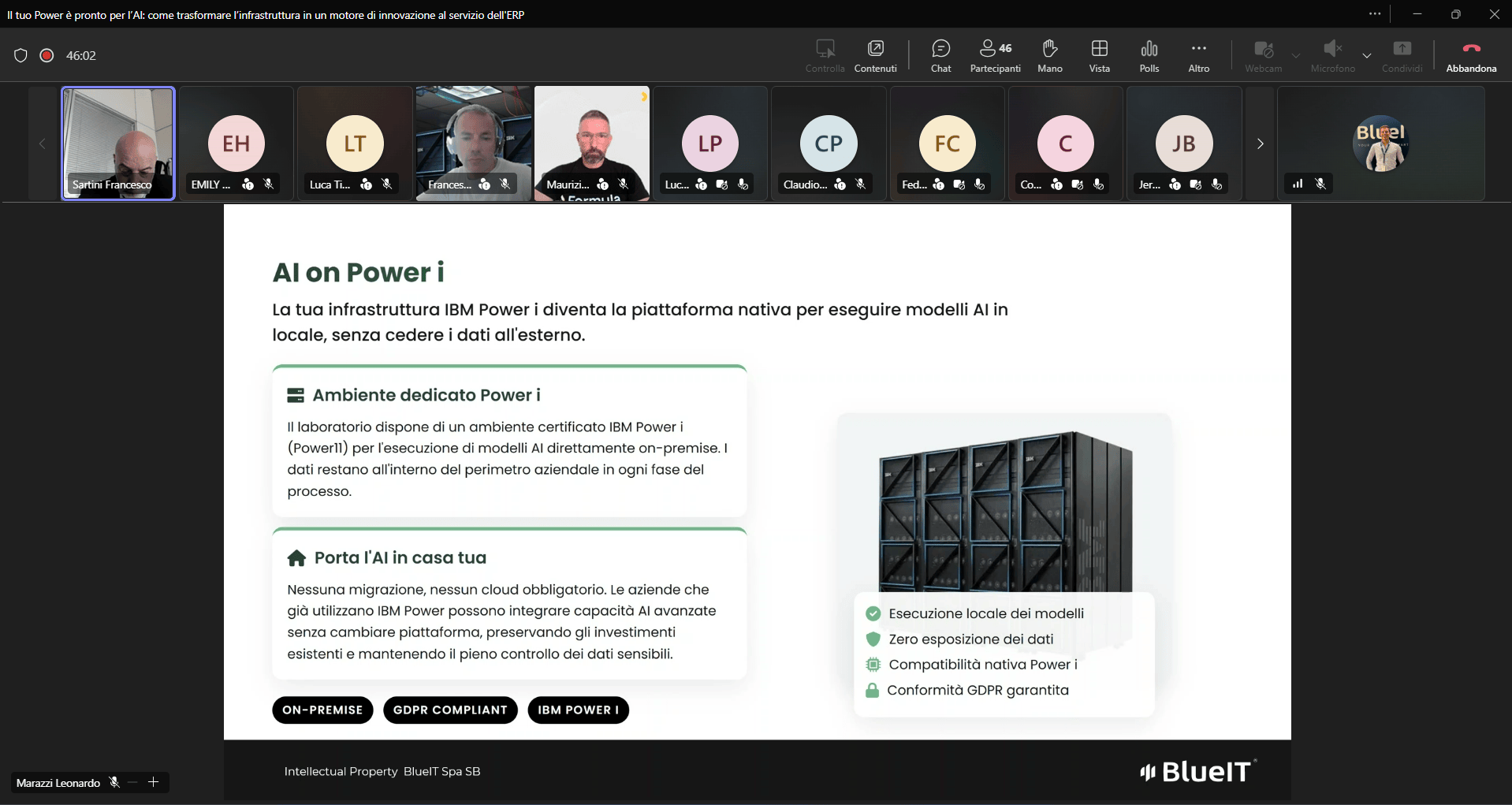Click the camera-off icon on the FC tile
The image size is (1512, 805).
point(959,184)
